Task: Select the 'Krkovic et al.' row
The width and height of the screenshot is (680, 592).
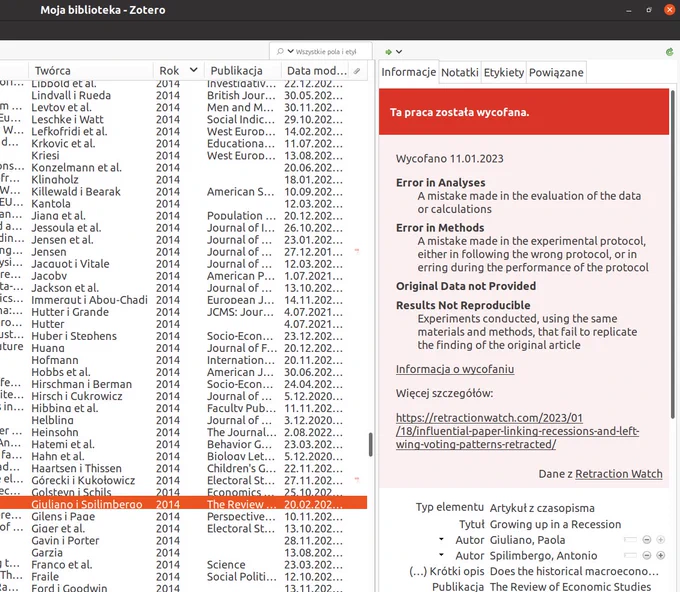Action: coord(183,144)
